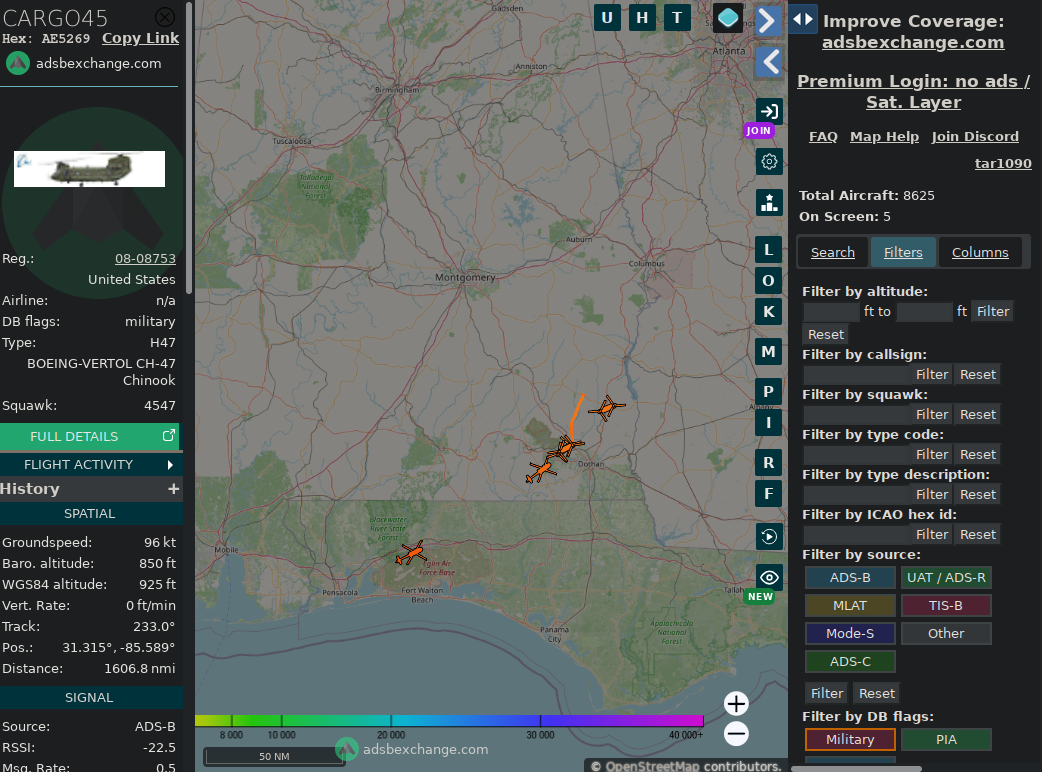Toggle the ADS-B source filter
The width and height of the screenshot is (1042, 772).
[x=850, y=577]
